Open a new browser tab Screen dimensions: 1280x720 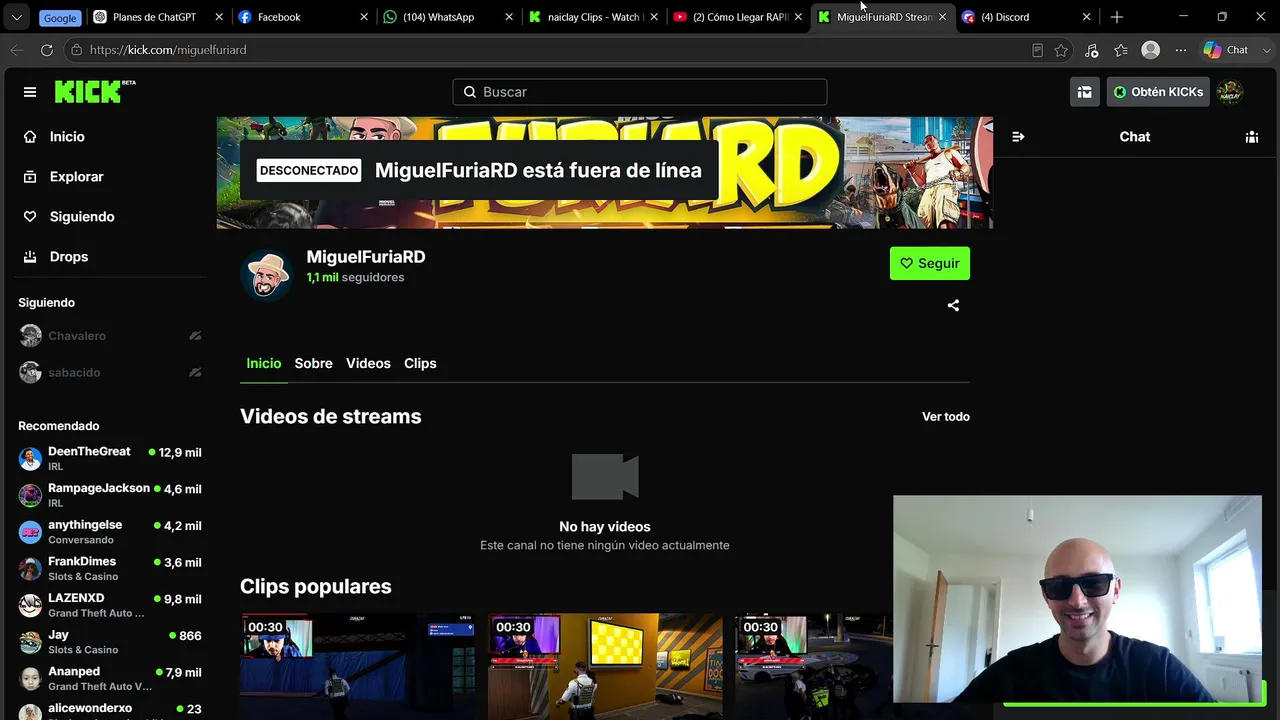point(1117,17)
